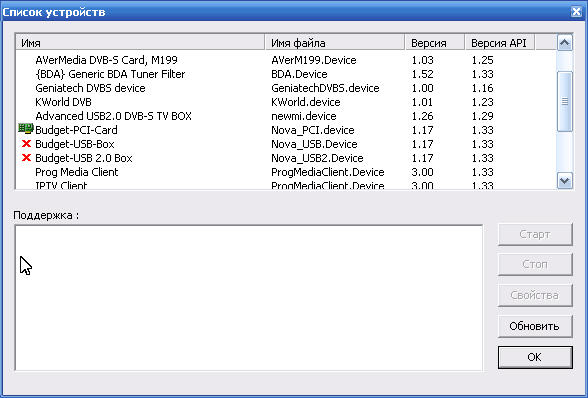The width and height of the screenshot is (588, 398).
Task: Click the KWorld.device file name
Action: [306, 102]
